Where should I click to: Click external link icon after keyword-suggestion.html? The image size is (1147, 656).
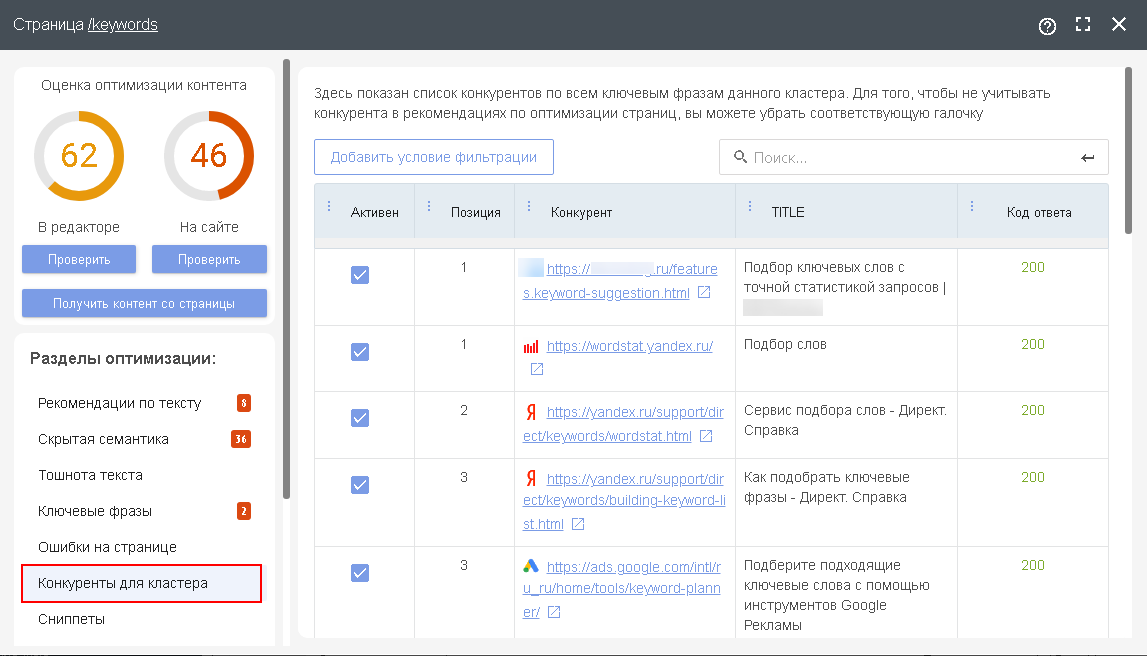point(704,293)
